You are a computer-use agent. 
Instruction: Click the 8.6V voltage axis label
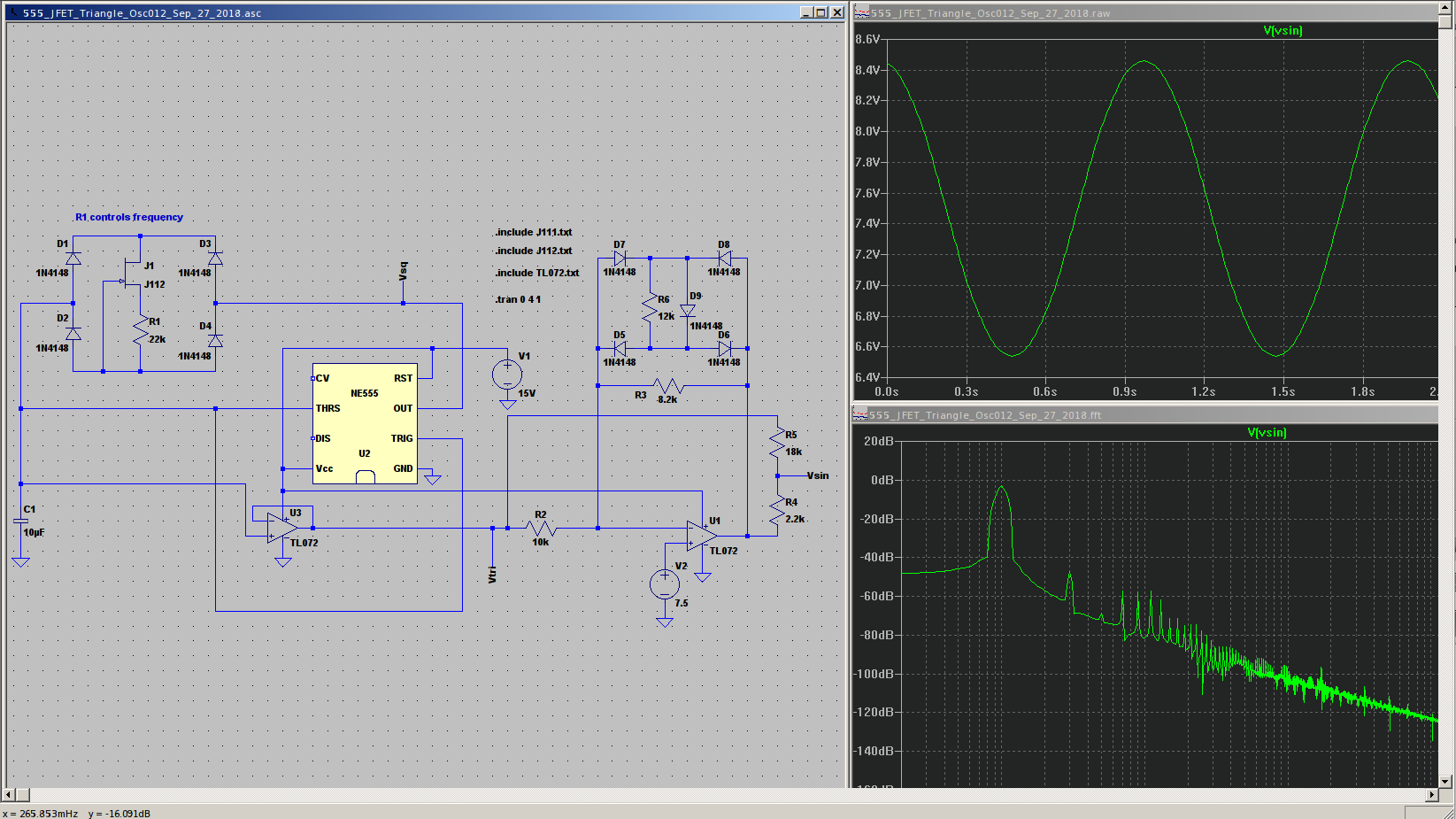click(867, 39)
